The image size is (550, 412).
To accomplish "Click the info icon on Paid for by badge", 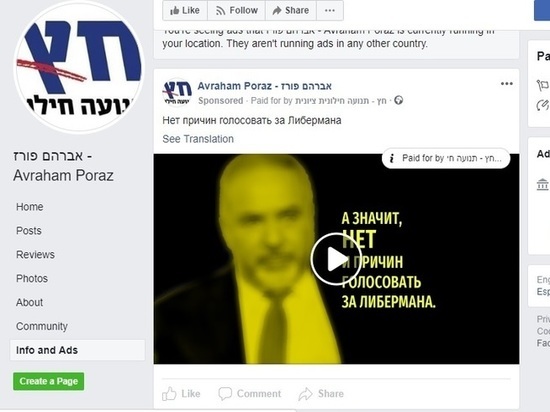I will coord(392,158).
